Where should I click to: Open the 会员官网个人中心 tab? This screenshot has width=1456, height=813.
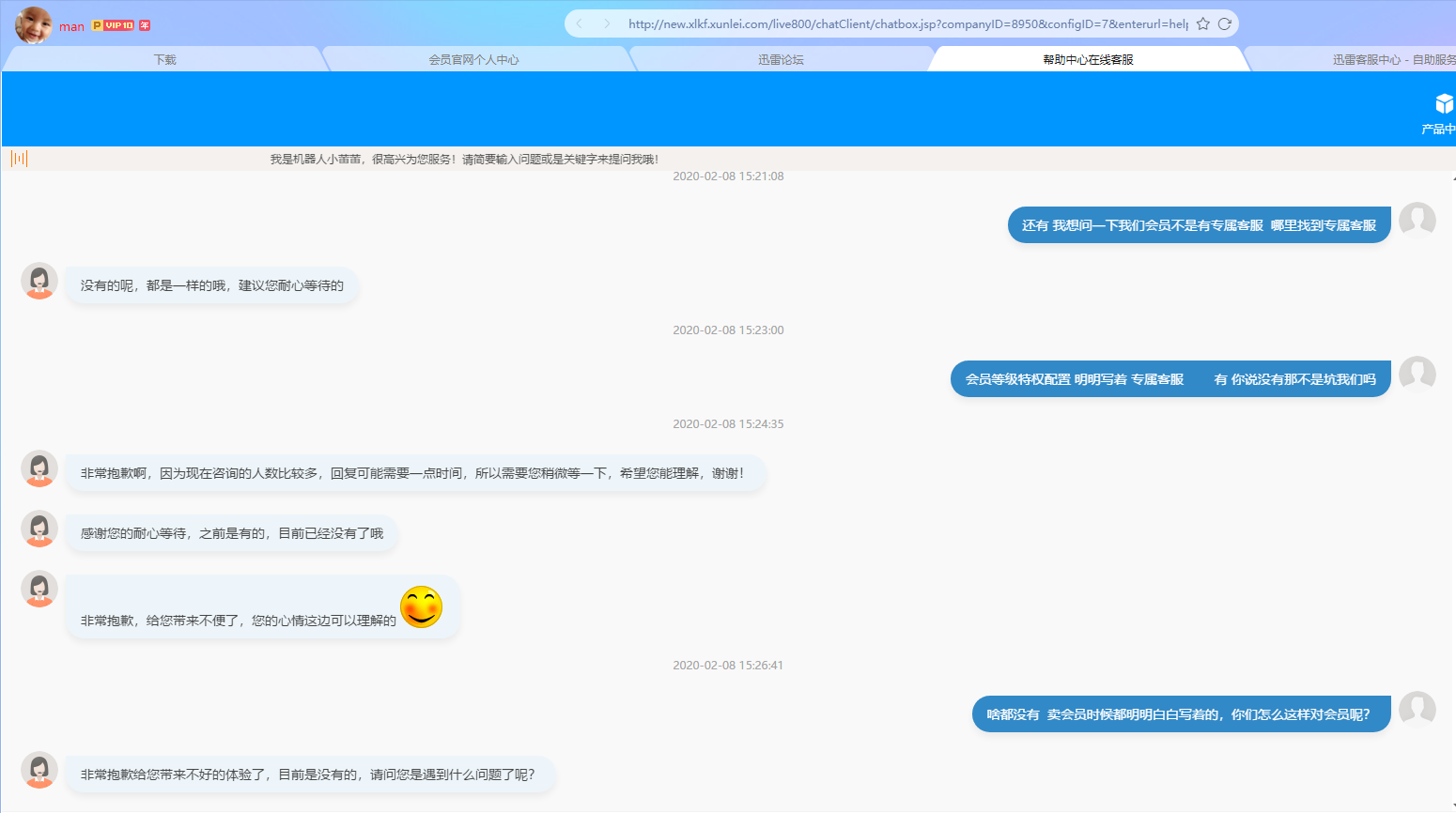[475, 57]
